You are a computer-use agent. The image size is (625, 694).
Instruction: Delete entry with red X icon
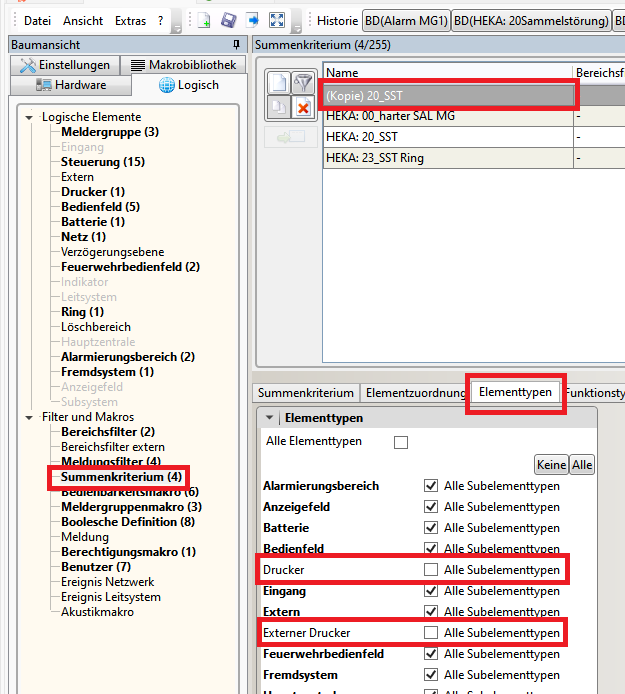tap(303, 107)
